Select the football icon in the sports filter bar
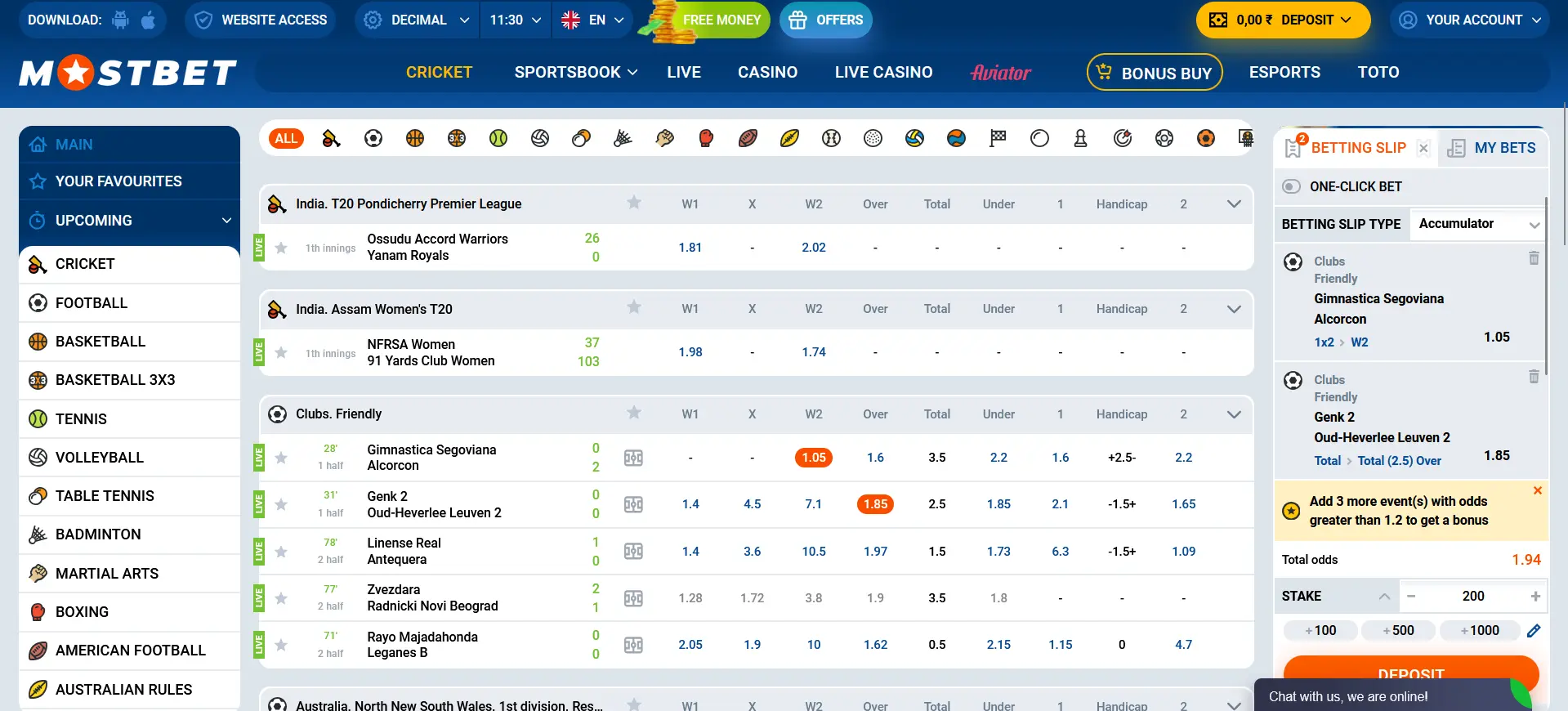The image size is (1568, 711). tap(373, 138)
